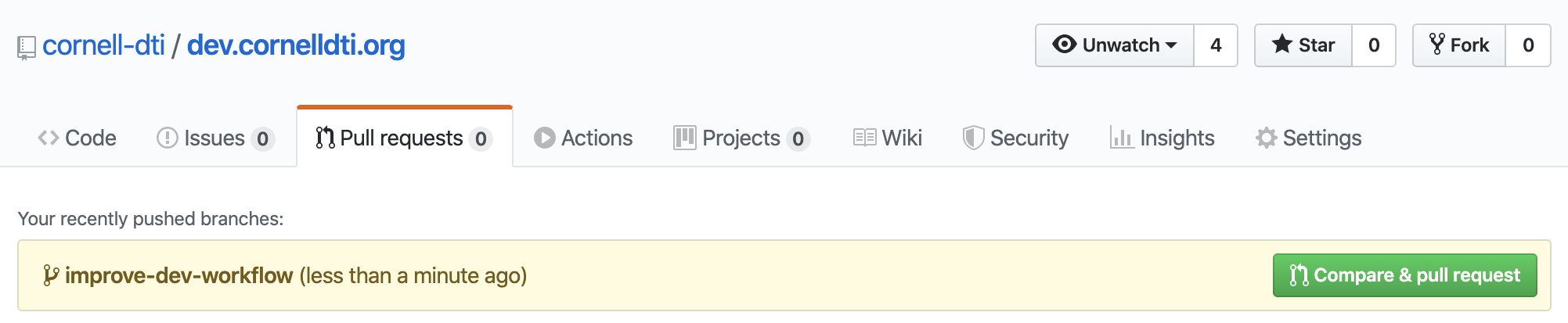Open the improve-dev-workflow branch link

(x=178, y=275)
